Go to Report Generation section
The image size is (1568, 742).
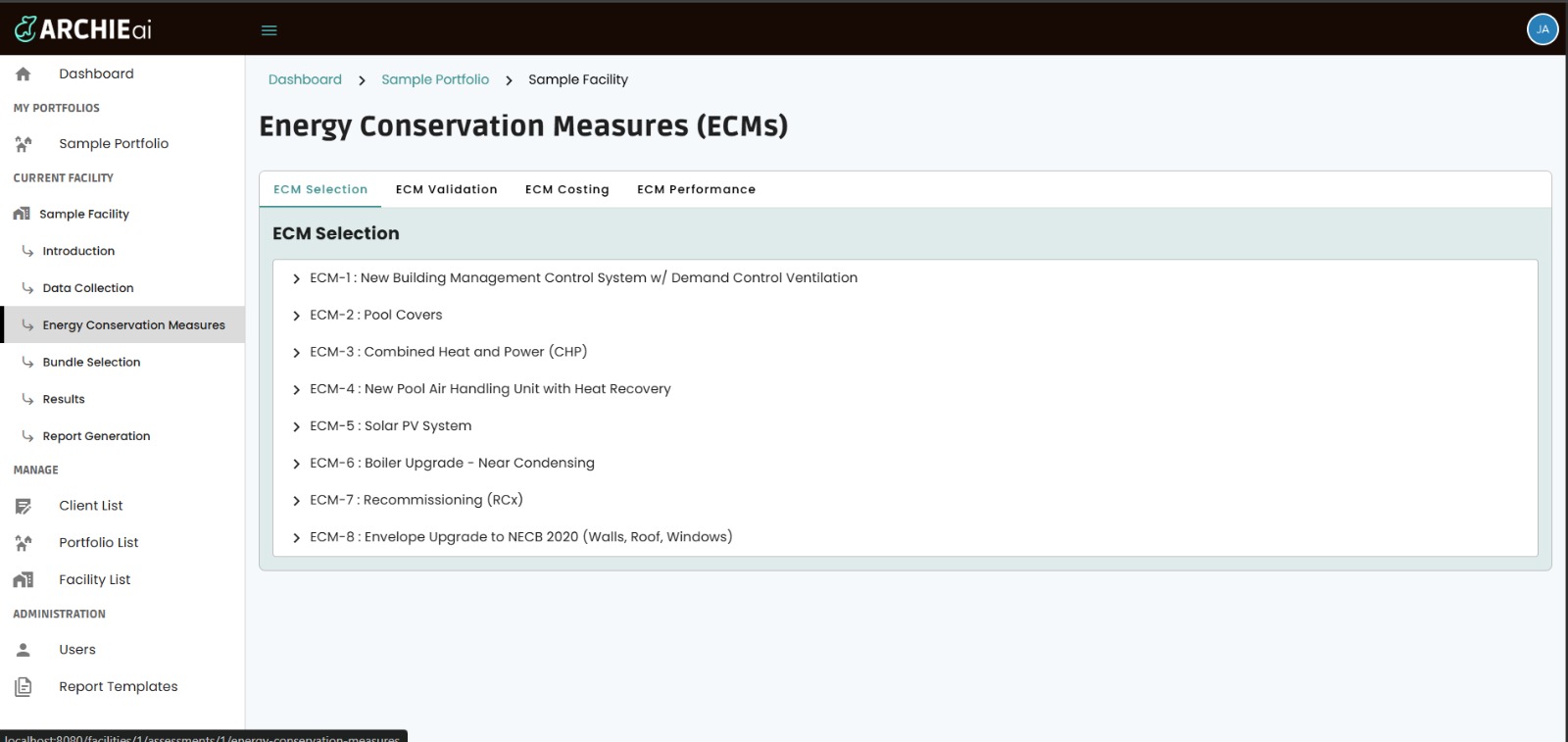tap(96, 436)
